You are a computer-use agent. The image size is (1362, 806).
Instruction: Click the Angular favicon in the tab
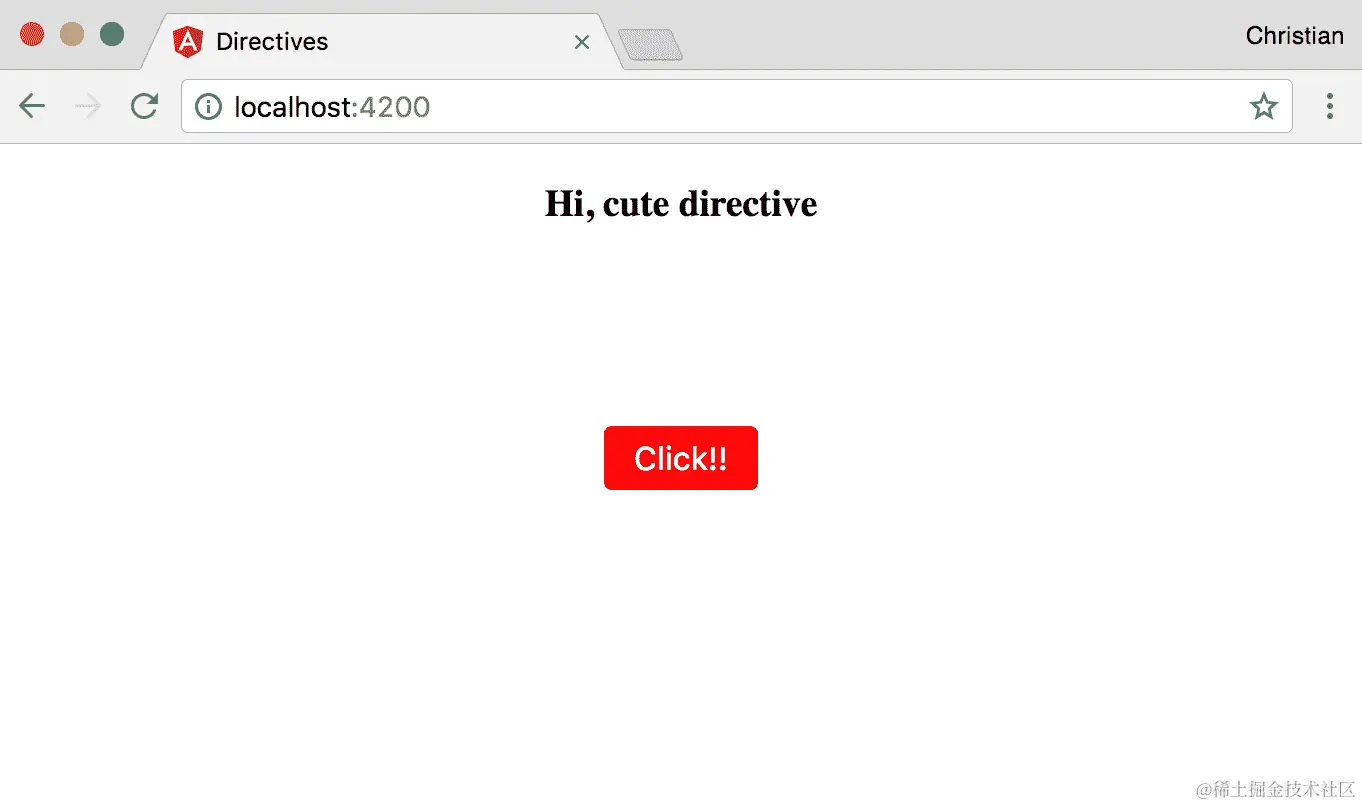tap(187, 42)
